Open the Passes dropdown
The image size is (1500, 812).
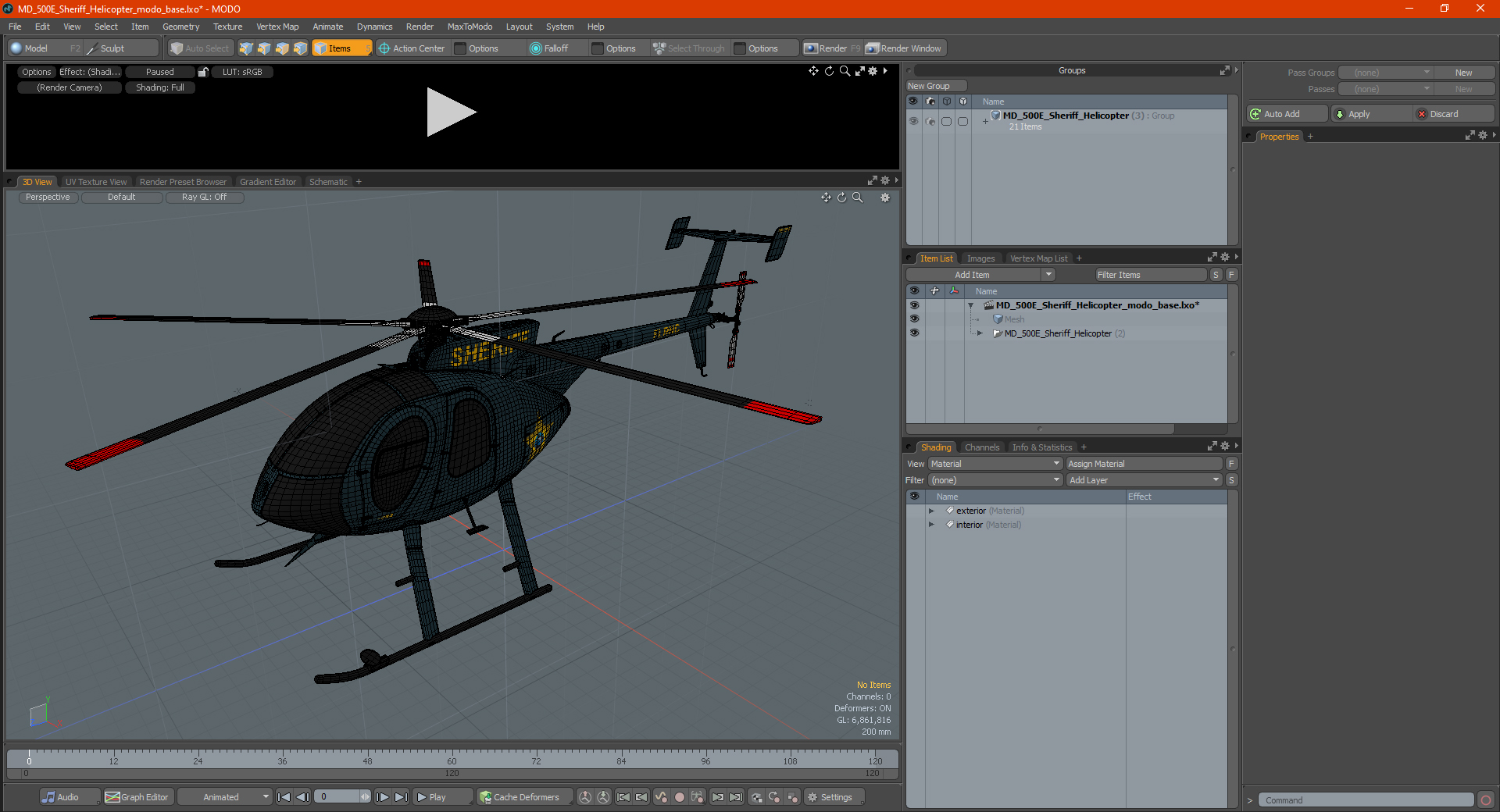[x=1386, y=89]
